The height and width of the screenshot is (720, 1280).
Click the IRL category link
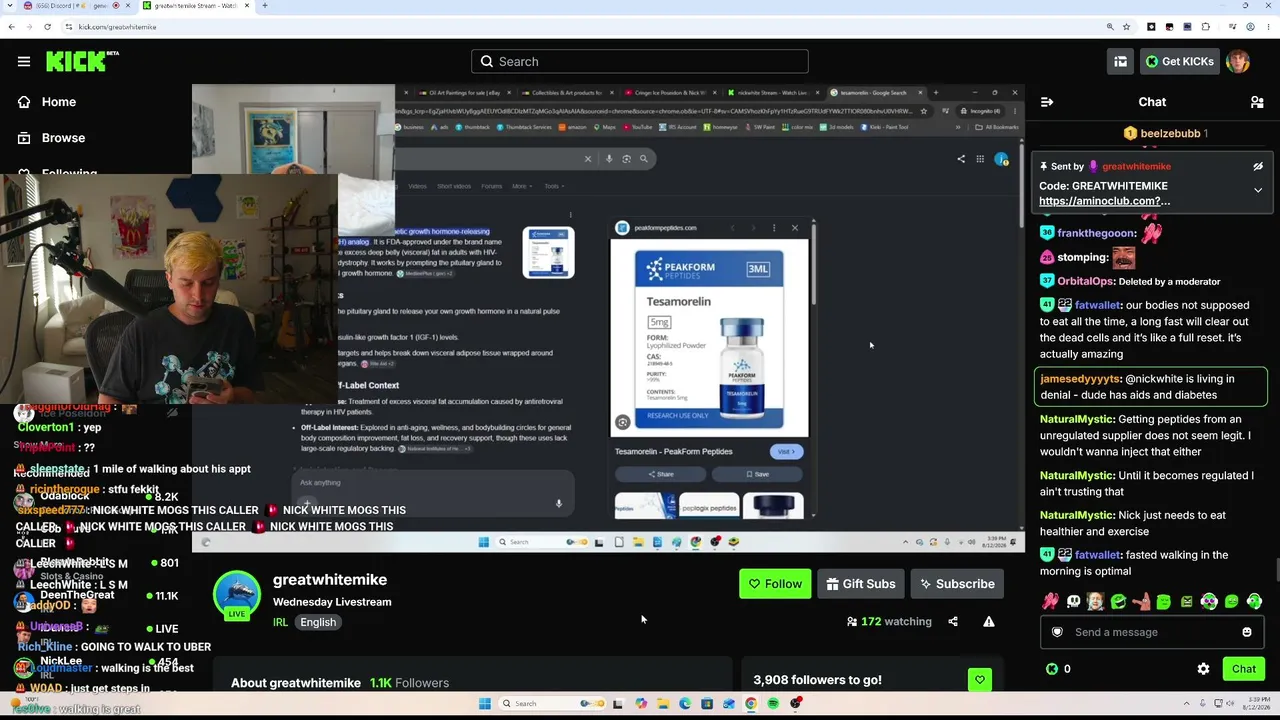point(281,622)
